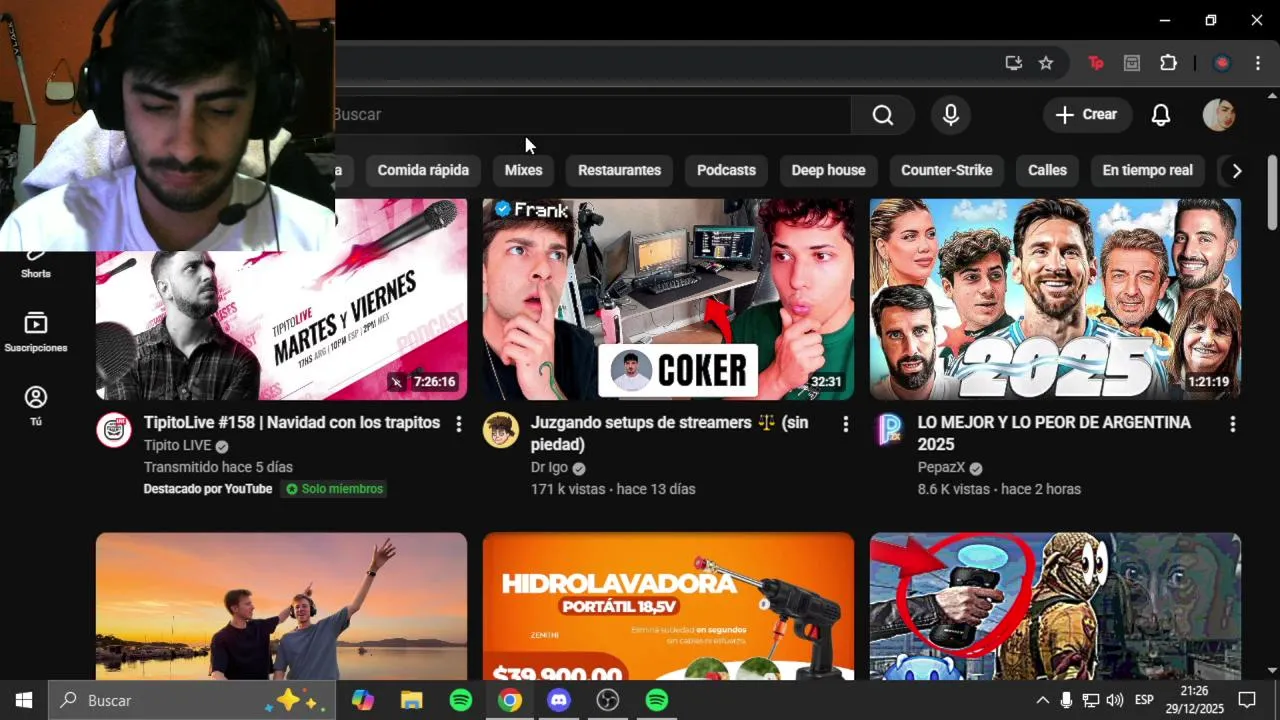
Task: Start voice search with the microphone icon
Action: point(951,115)
